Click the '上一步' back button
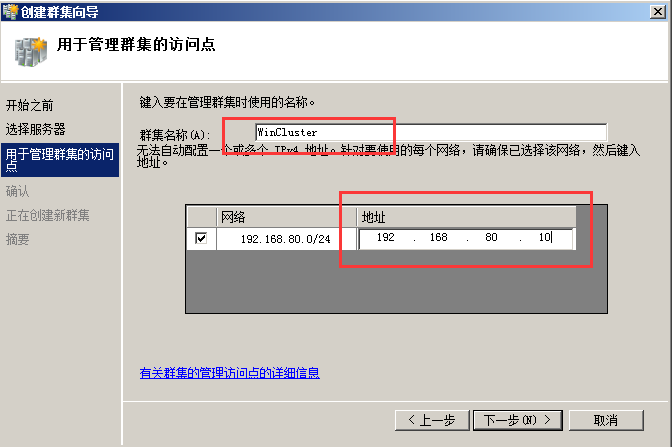Viewport: 672px width, 447px height. coord(432,420)
